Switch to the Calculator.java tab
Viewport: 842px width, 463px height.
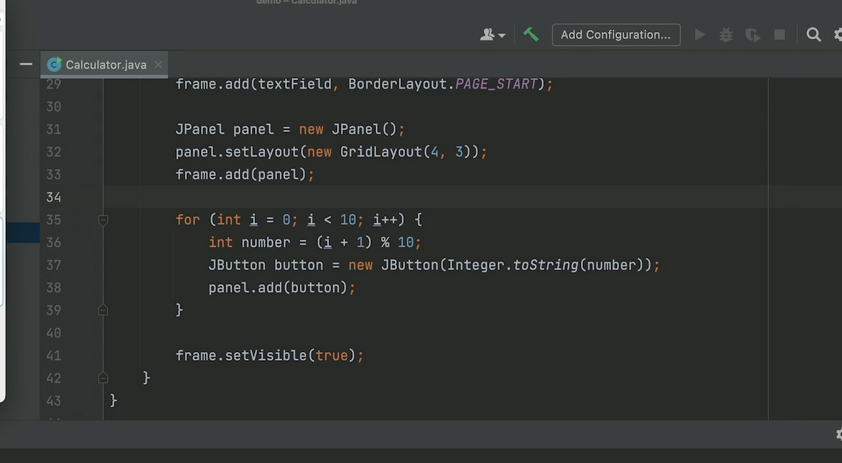[105, 64]
